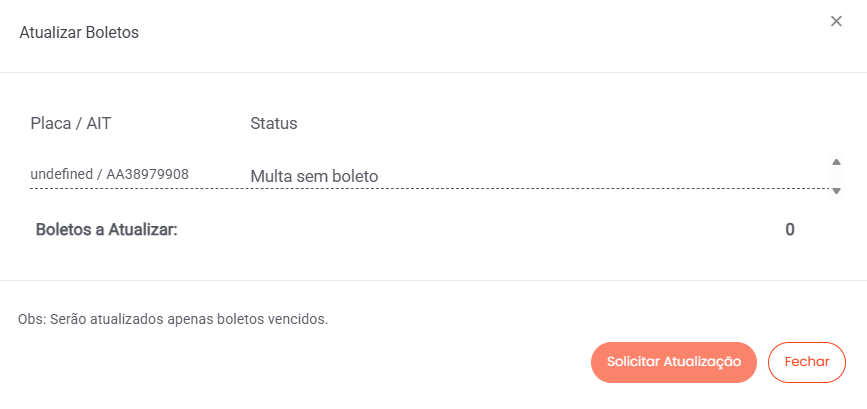Screen dimensions: 867x409
Task: Click the Boletos a Atualizar label
Action: point(106,229)
